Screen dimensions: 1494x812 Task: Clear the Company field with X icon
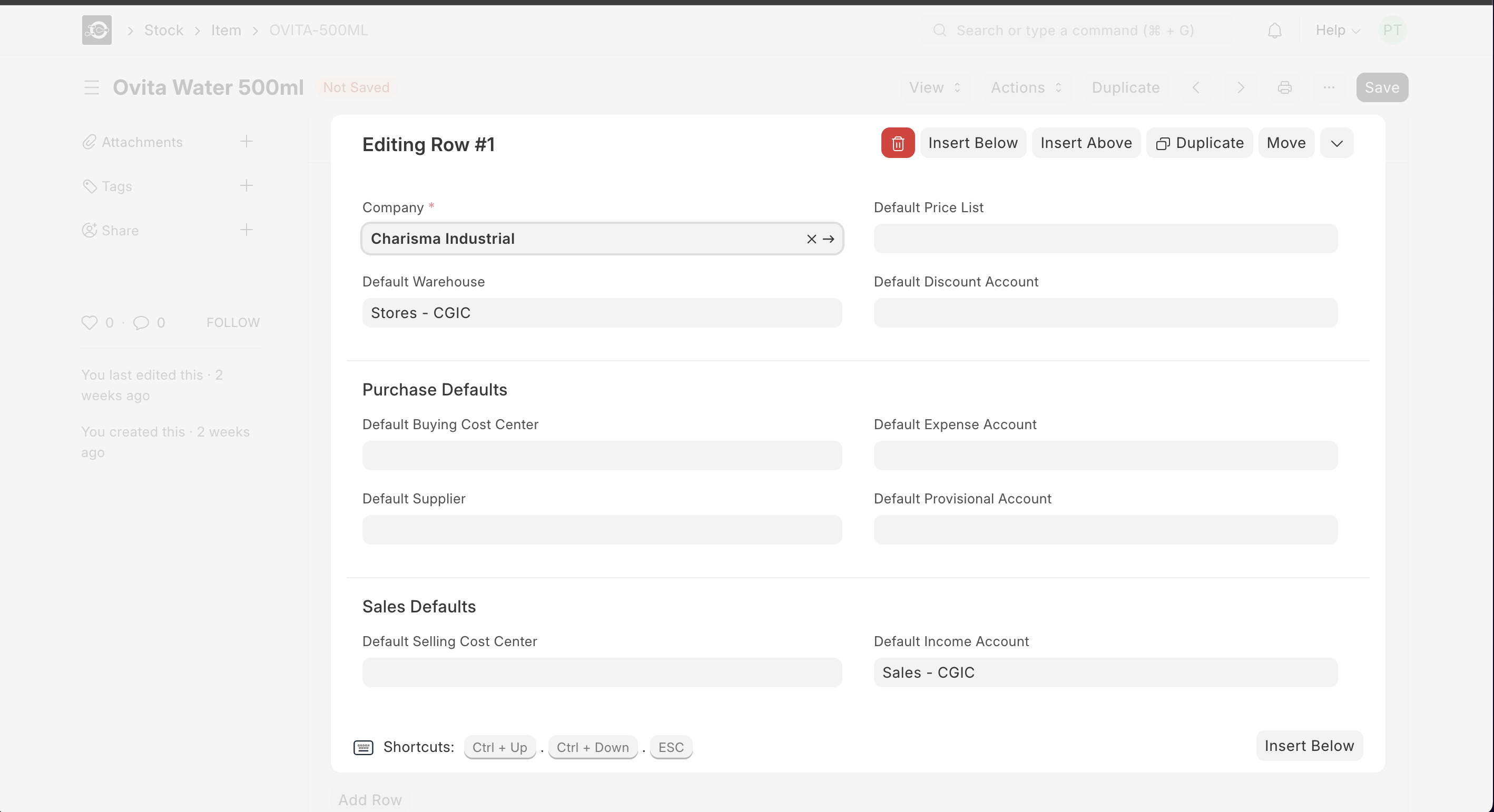811,239
